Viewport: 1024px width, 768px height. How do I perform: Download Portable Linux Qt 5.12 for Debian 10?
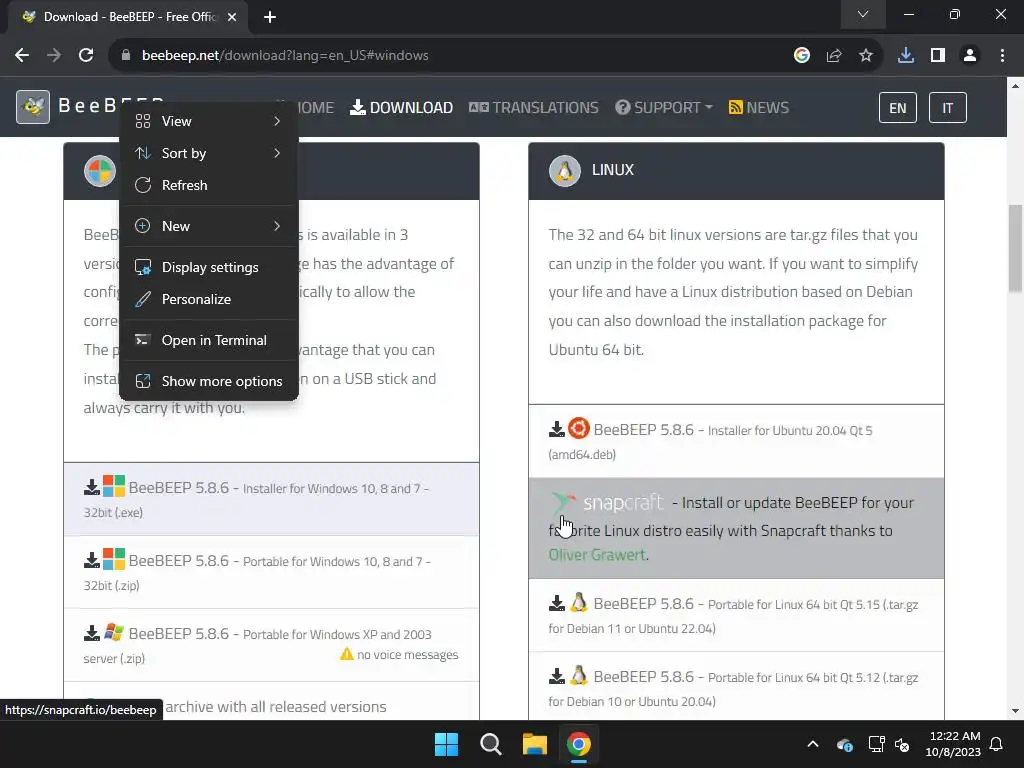click(x=736, y=688)
